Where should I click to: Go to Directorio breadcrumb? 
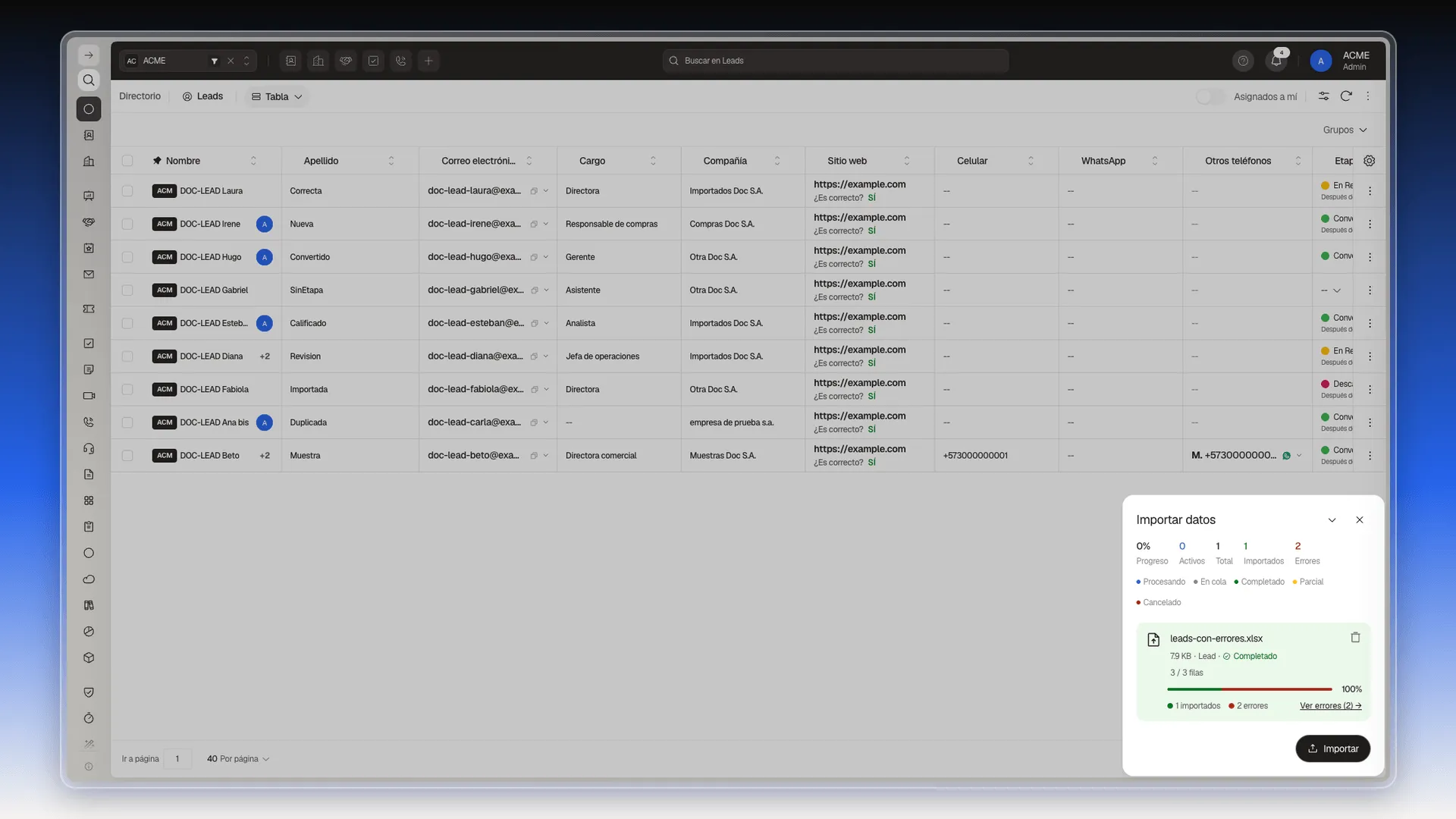pyautogui.click(x=140, y=96)
